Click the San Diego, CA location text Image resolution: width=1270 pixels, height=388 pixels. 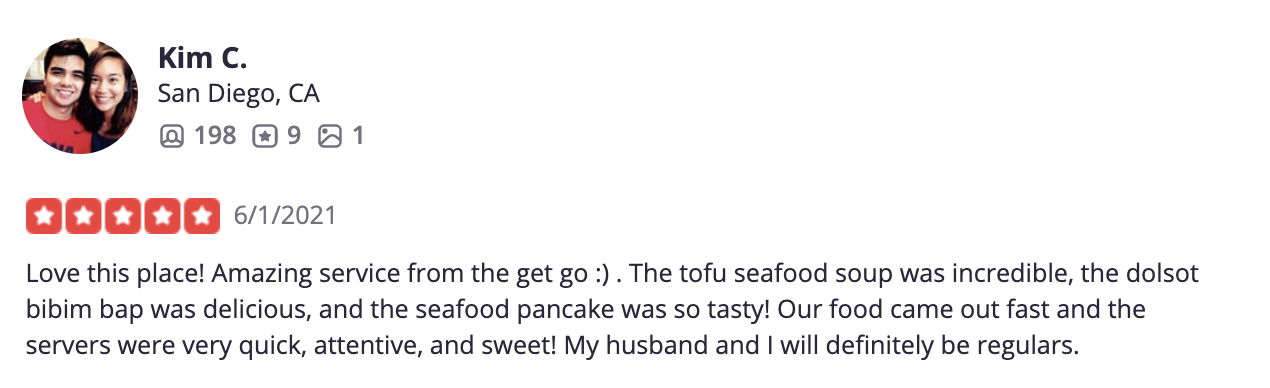(x=239, y=94)
